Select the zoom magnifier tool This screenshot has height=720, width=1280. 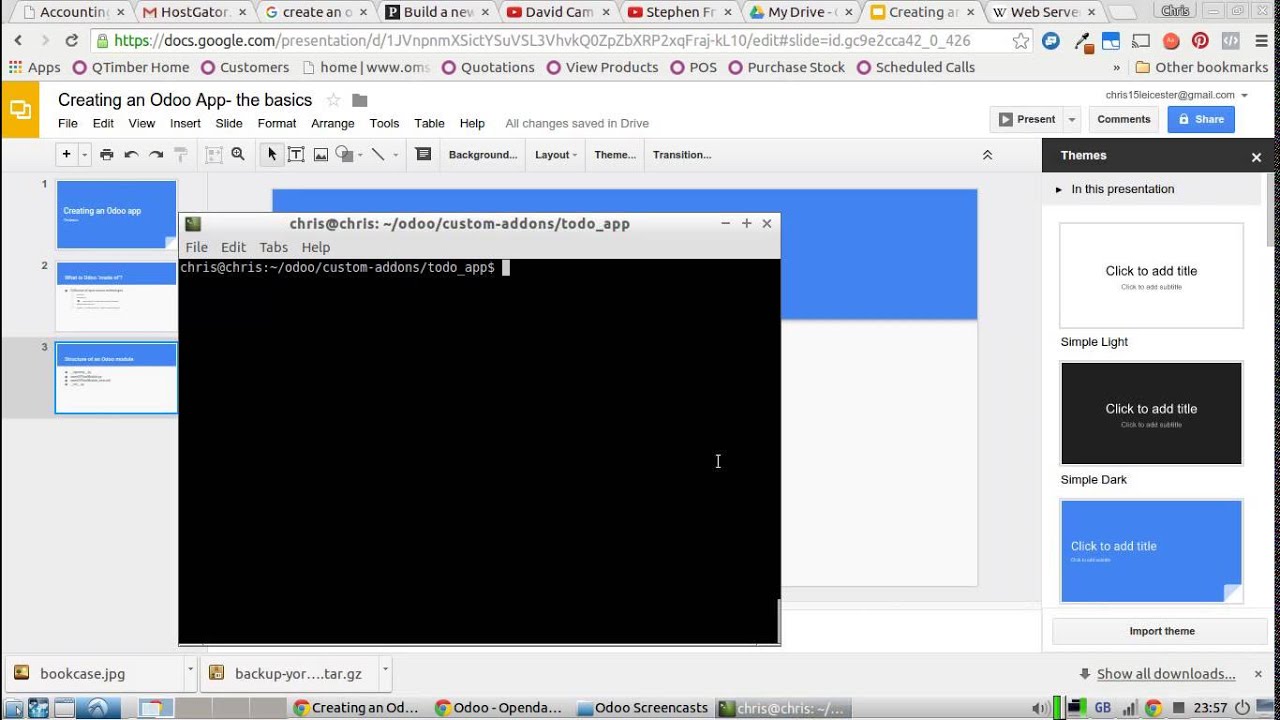tap(238, 155)
